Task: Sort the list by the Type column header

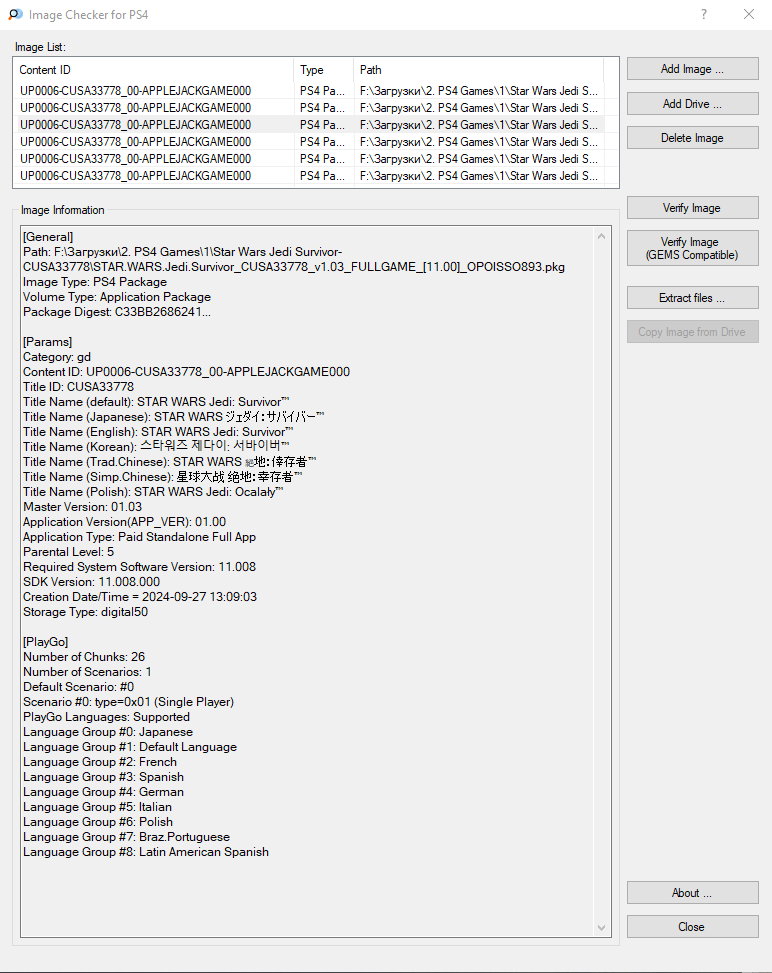Action: pyautogui.click(x=323, y=70)
